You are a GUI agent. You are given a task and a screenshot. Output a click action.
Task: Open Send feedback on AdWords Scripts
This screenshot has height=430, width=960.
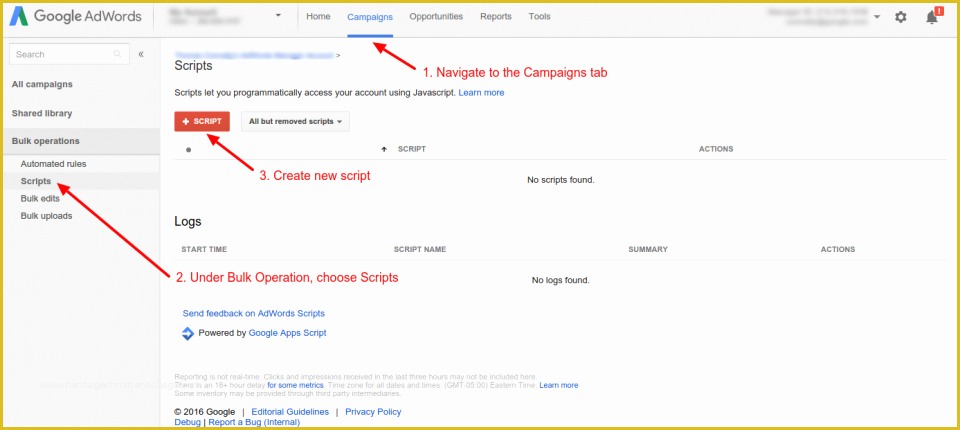point(253,313)
